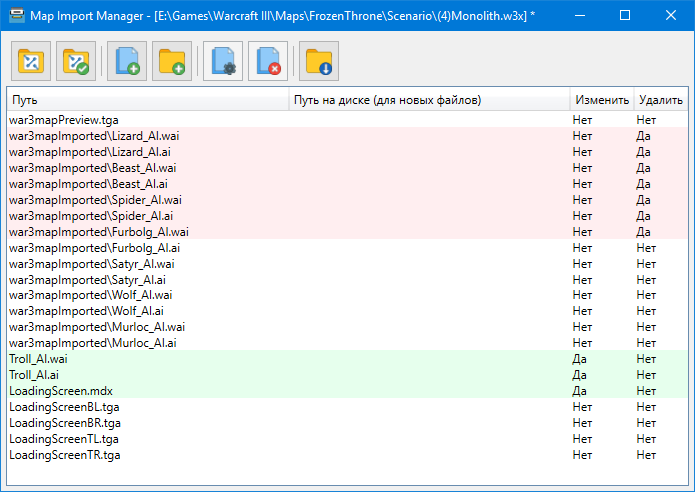Select the war3mapImported\Spider_AI.ai entry

(348, 215)
